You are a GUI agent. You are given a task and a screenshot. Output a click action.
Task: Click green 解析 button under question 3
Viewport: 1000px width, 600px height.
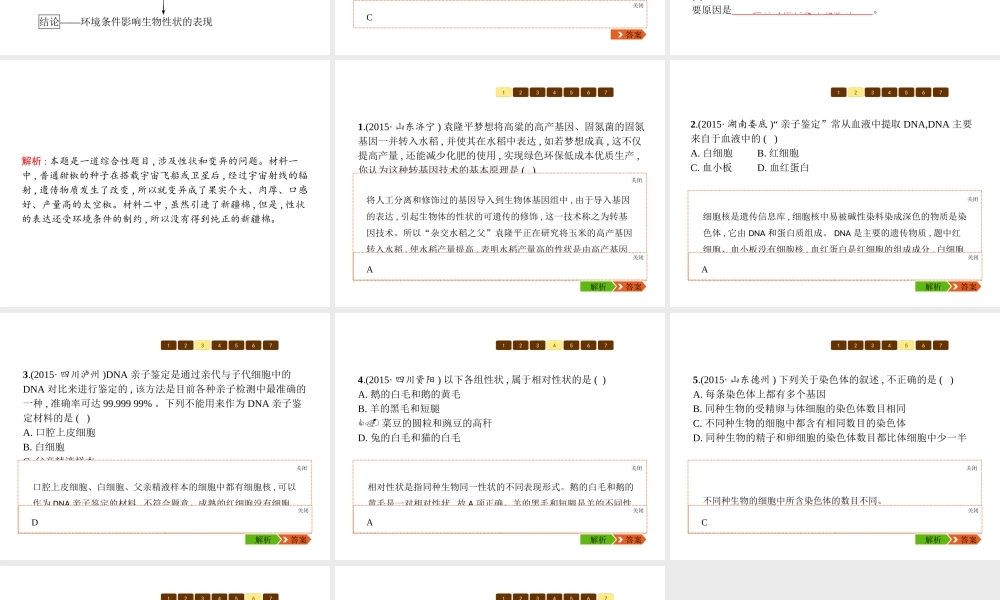tap(263, 540)
